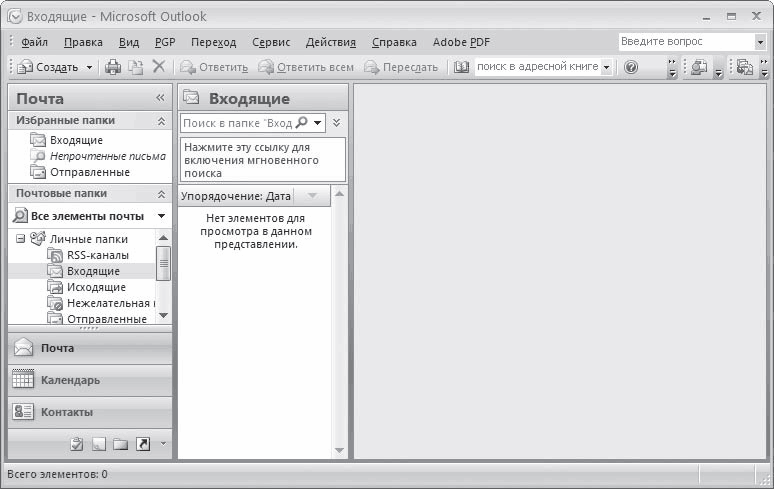Open the Folder List icon in navigation pane
Image resolution: width=774 pixels, height=489 pixels.
(x=120, y=444)
